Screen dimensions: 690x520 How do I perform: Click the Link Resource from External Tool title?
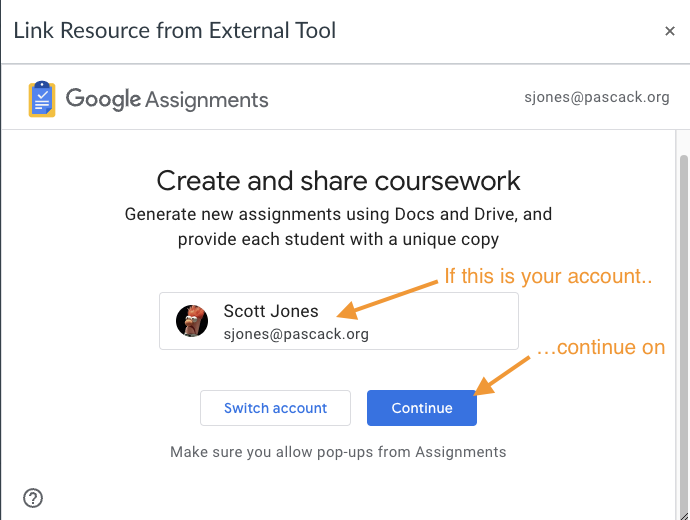(x=175, y=31)
